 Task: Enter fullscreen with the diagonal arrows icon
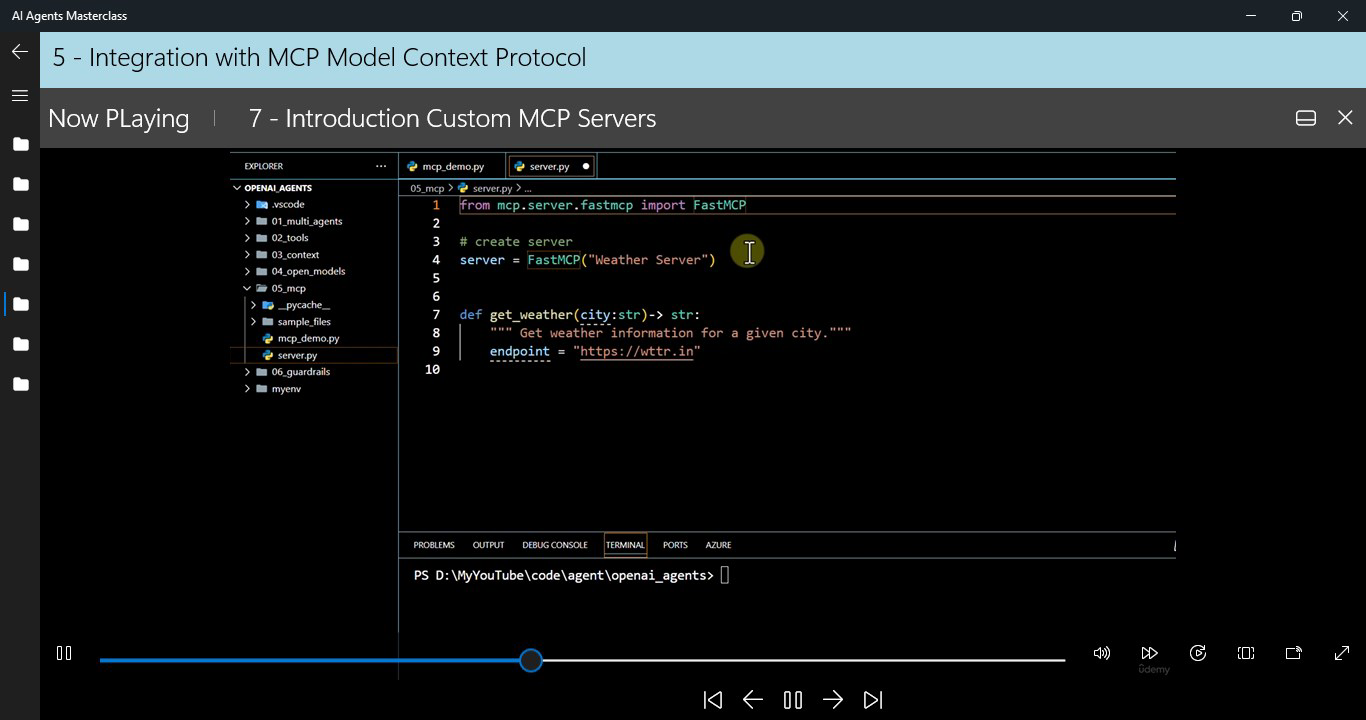(1342, 653)
